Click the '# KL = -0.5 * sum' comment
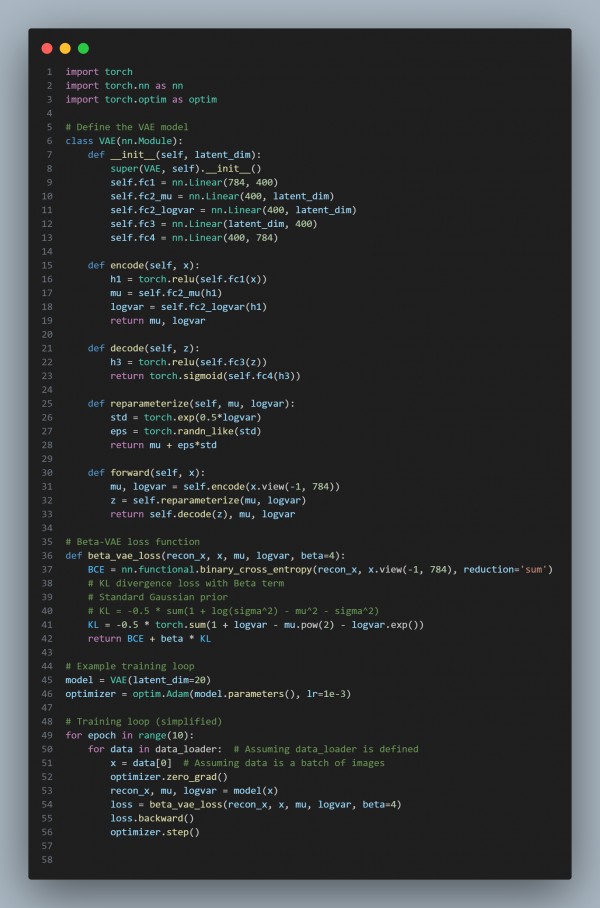Image resolution: width=600 pixels, height=908 pixels. click(x=233, y=611)
